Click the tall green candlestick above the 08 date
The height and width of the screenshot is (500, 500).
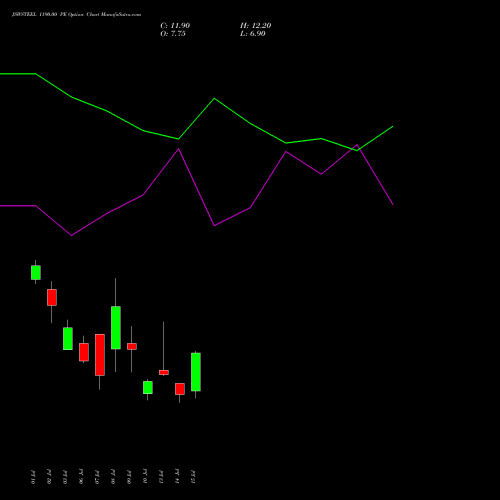coord(116,327)
